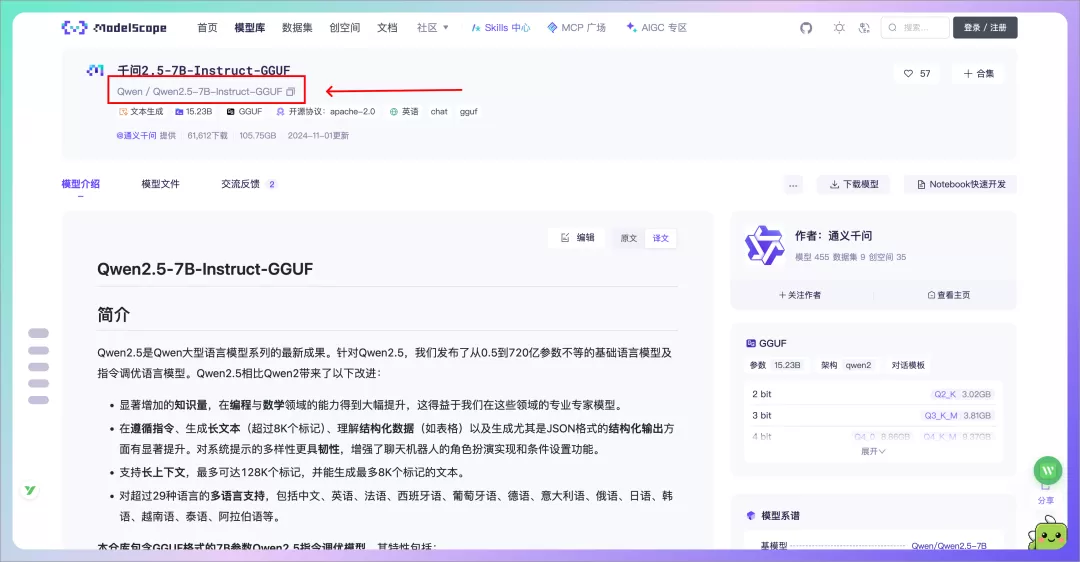Screen dimensions: 1080x562
Task: Open 文档 in the top navigation
Action: [x=387, y=28]
